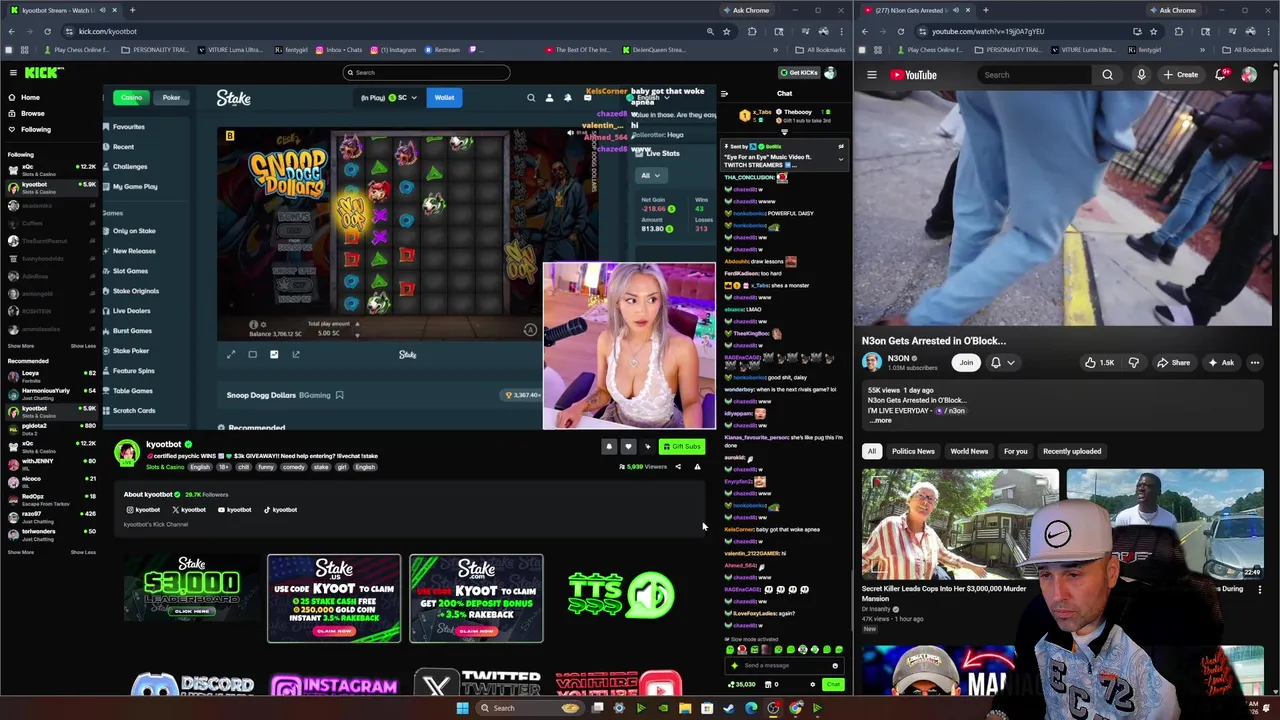Click the autoplay icon in slot game
The height and width of the screenshot is (720, 1280).
[530, 330]
